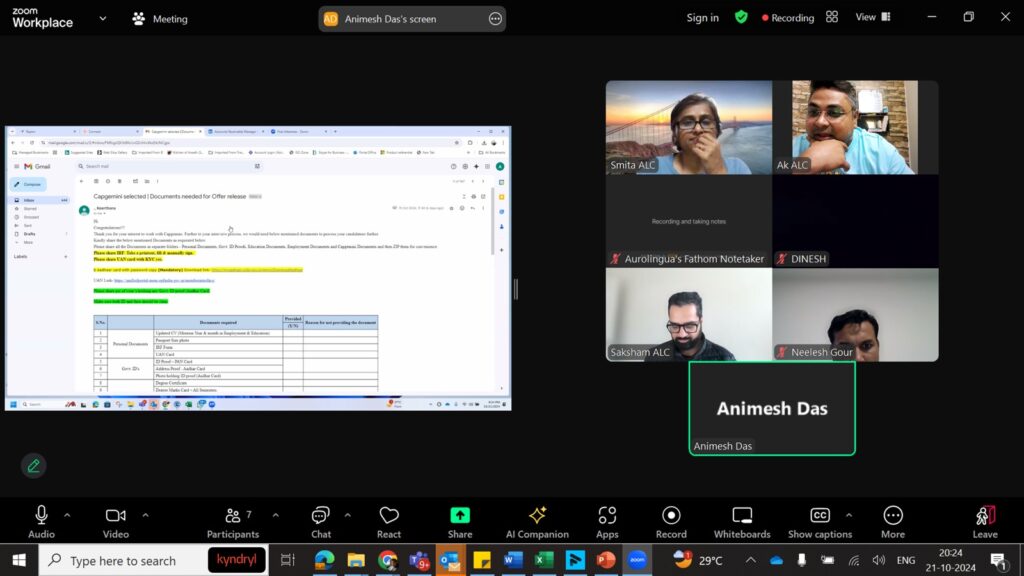Select Smita ALC video thumbnail
The image size is (1024, 576).
click(688, 127)
